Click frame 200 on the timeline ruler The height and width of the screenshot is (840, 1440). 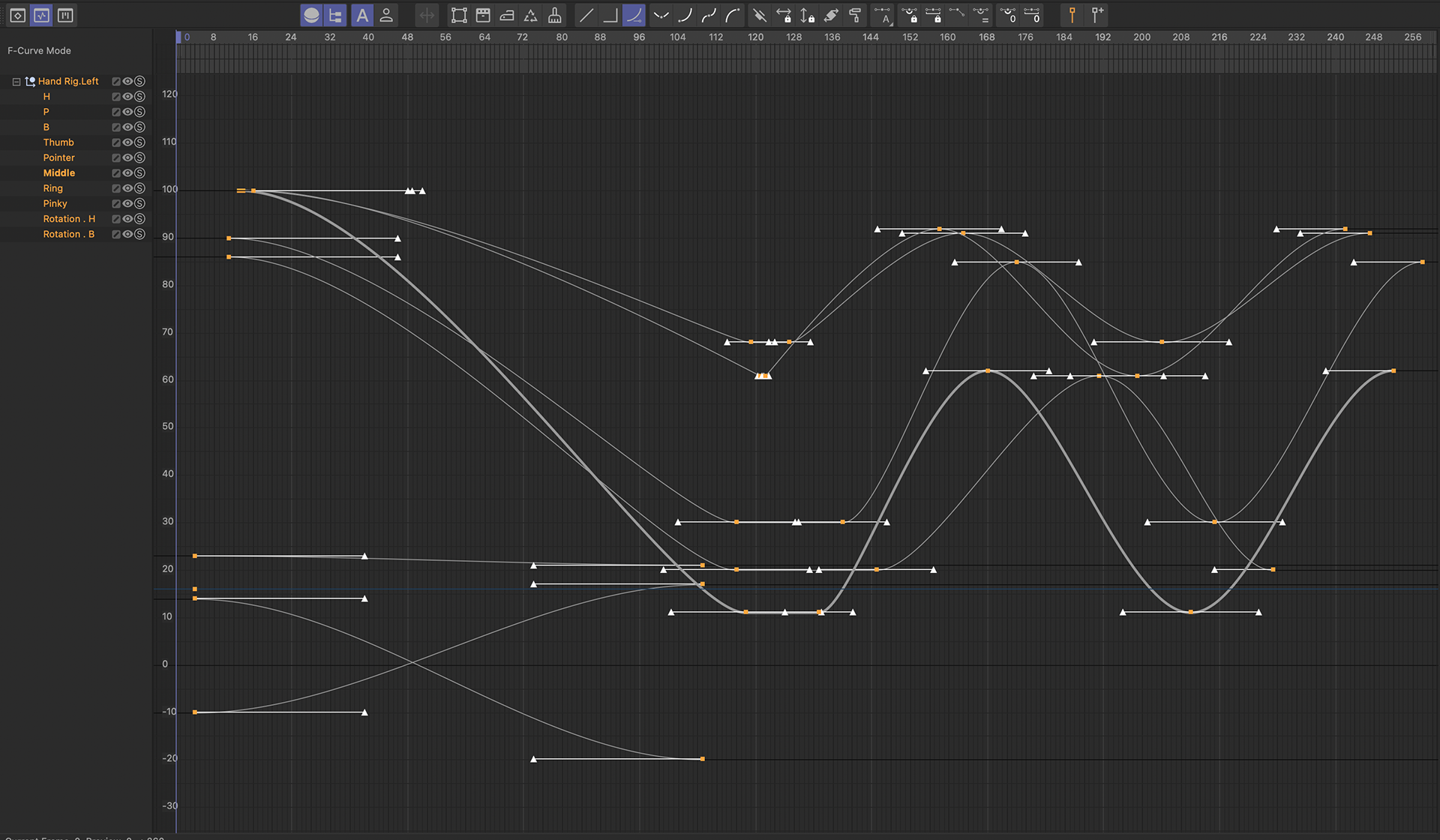(1141, 37)
